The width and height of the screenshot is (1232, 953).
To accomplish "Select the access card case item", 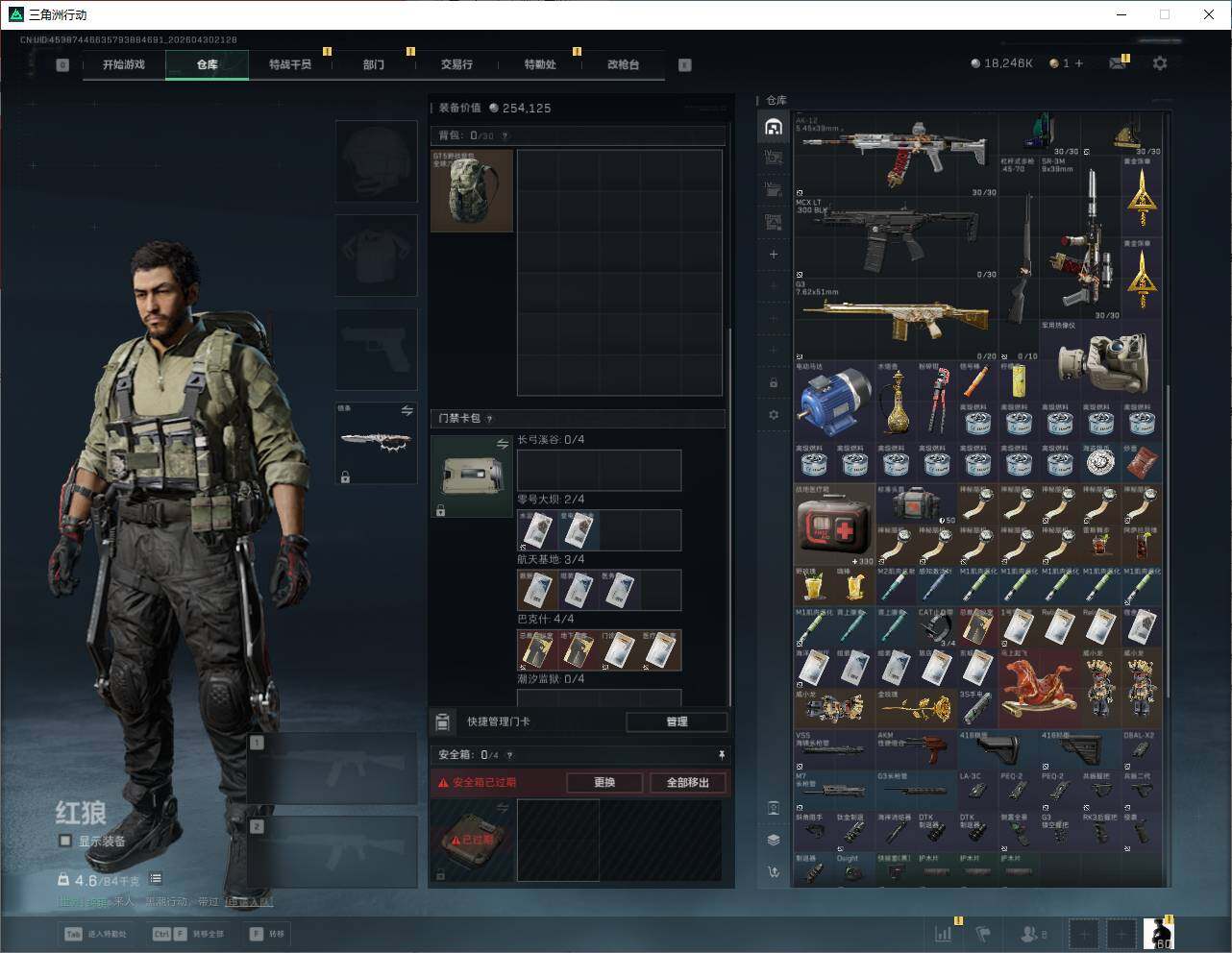I will 472,476.
